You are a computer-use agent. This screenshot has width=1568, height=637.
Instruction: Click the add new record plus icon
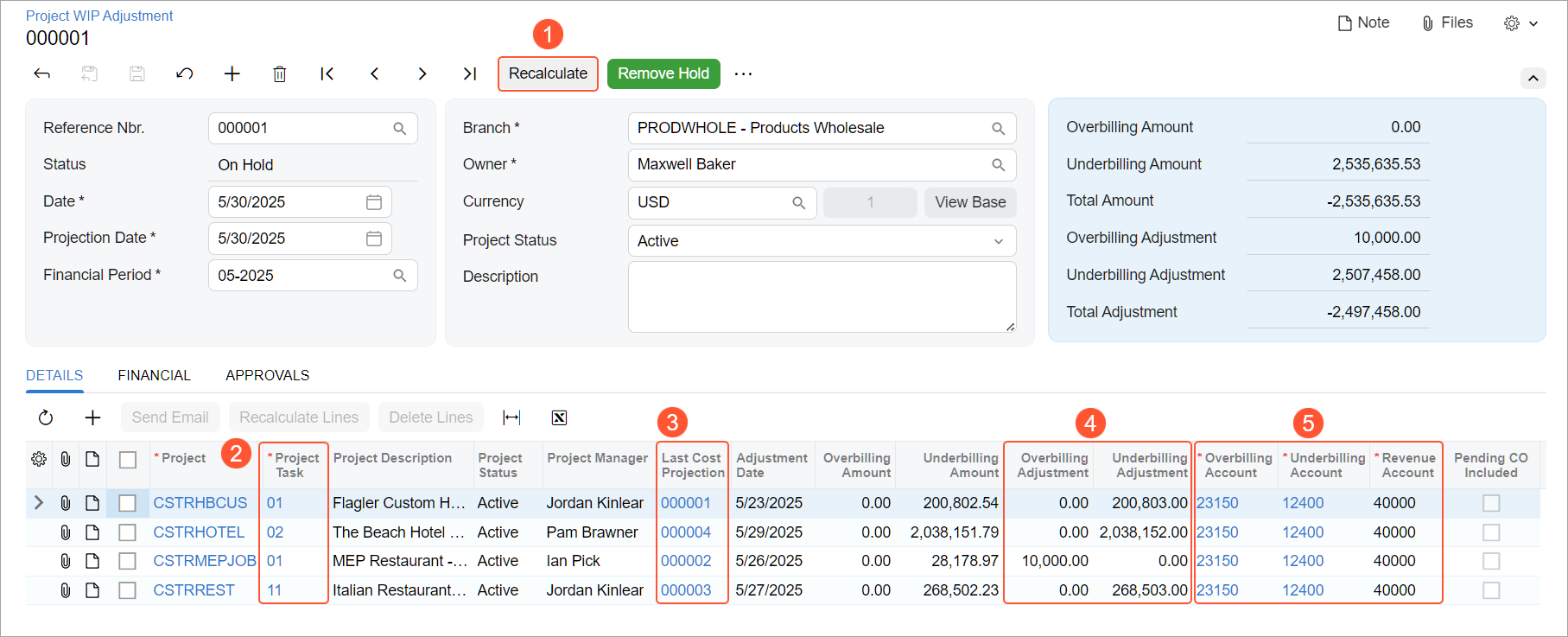(x=232, y=74)
